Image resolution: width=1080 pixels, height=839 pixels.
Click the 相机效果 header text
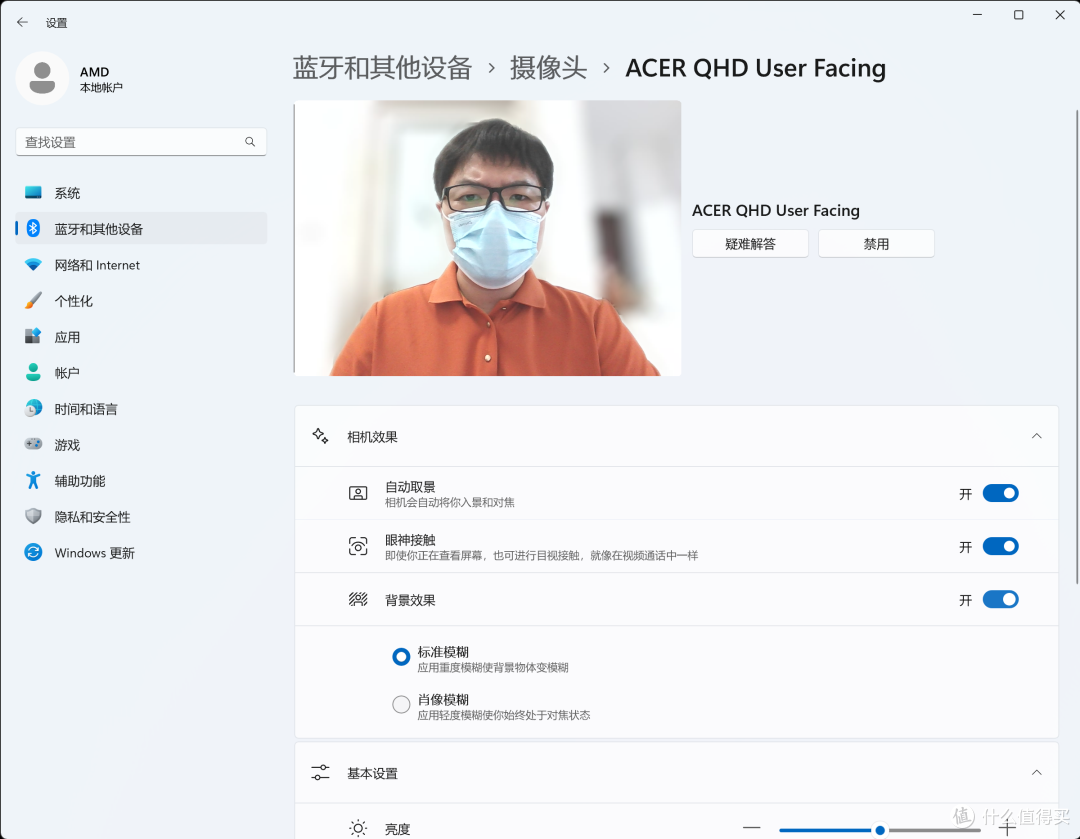tap(373, 437)
